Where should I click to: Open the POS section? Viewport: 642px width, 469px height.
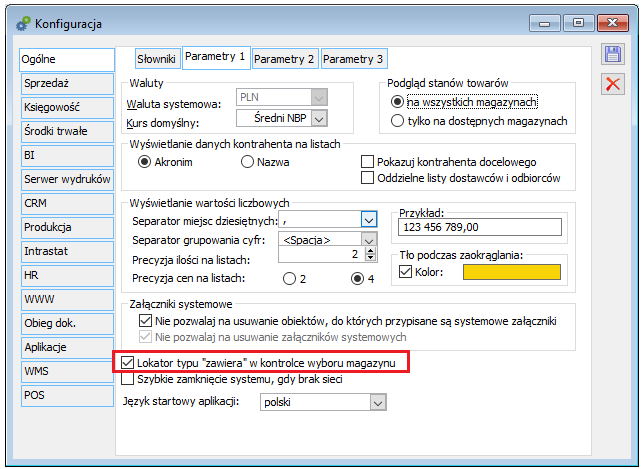pos(67,396)
